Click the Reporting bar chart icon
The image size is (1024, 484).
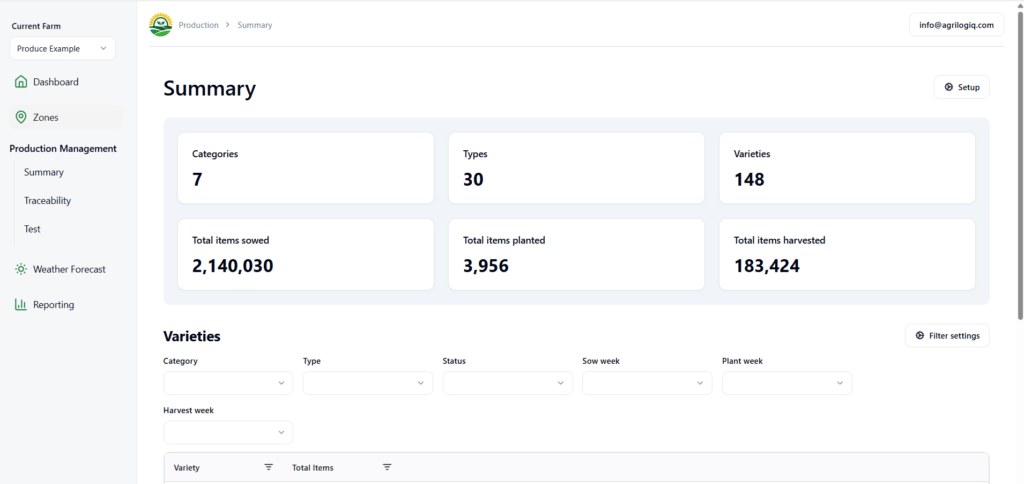point(21,305)
